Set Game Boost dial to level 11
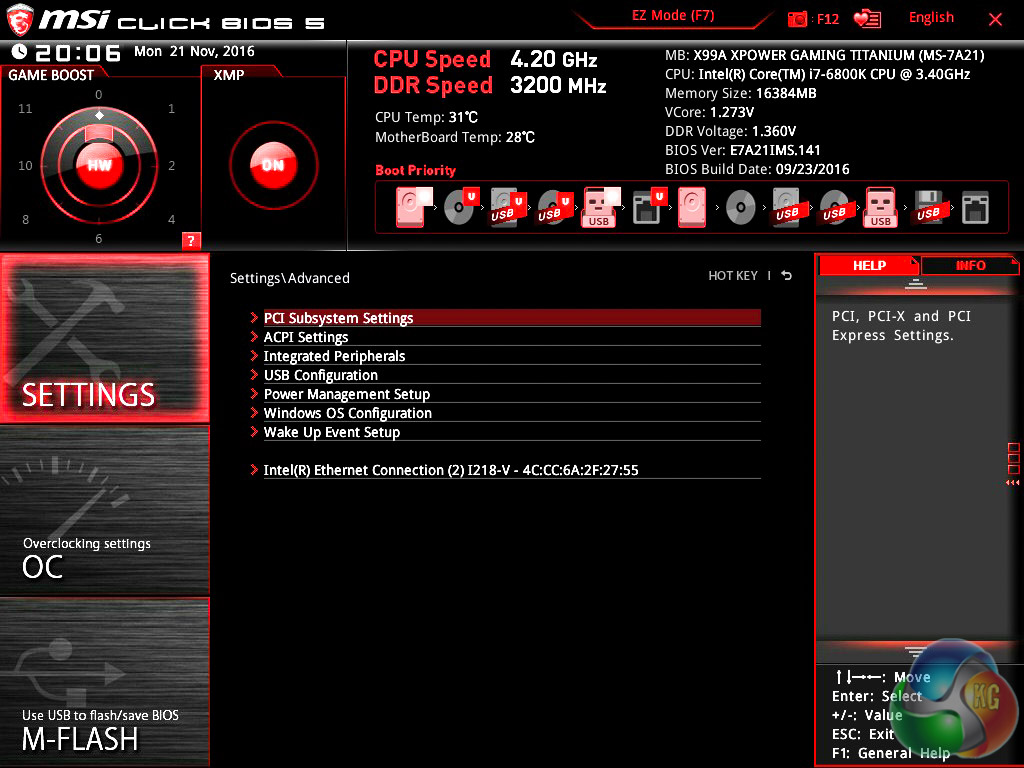1024x768 pixels. [25, 108]
